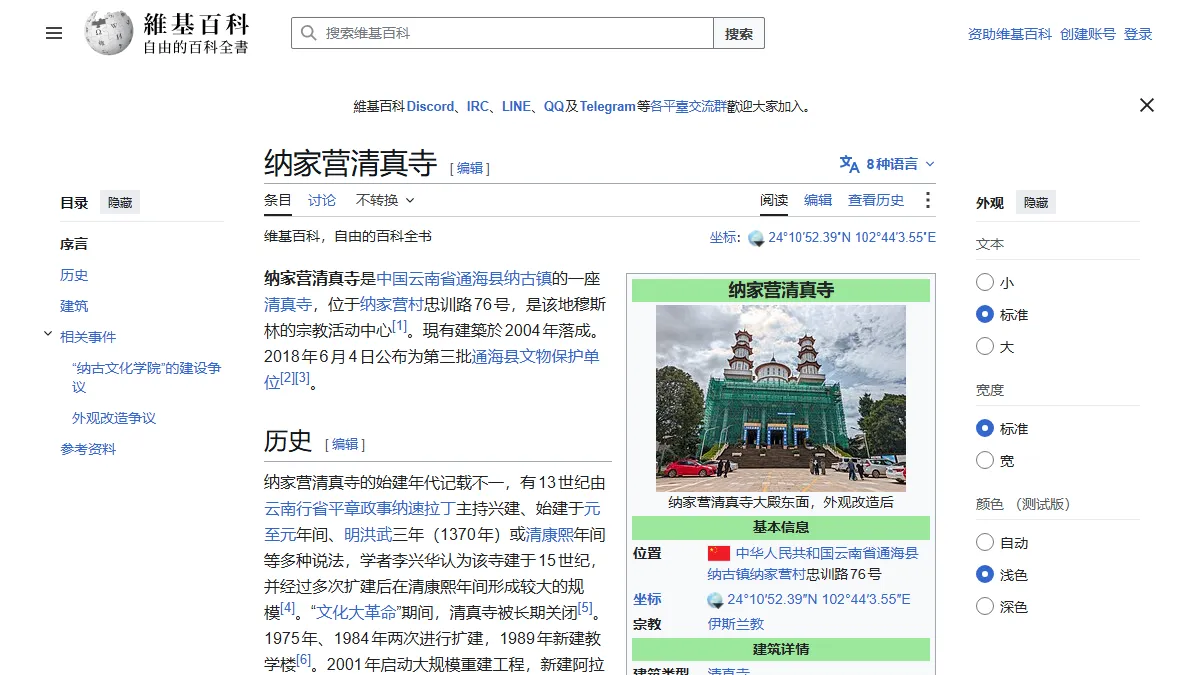The width and height of the screenshot is (1200, 675).
Task: Click into the 搜索维基百科 search field
Action: 502,33
